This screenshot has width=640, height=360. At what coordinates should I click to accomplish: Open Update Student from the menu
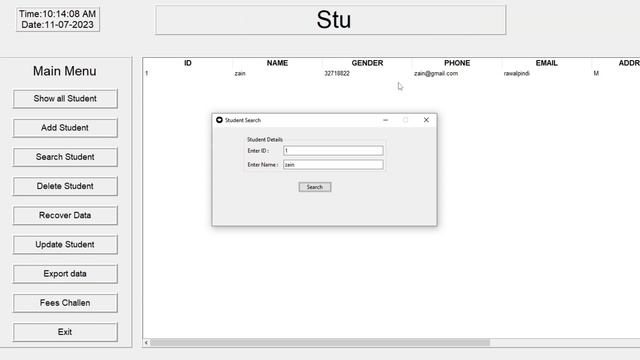pos(65,244)
